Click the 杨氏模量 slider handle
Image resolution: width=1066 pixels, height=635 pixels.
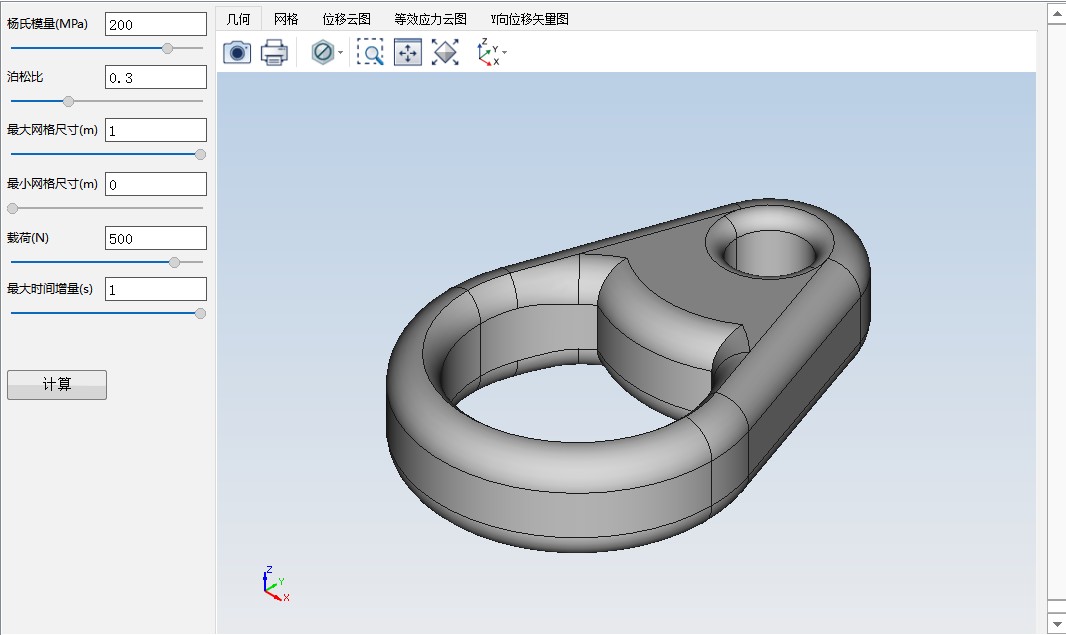(167, 48)
